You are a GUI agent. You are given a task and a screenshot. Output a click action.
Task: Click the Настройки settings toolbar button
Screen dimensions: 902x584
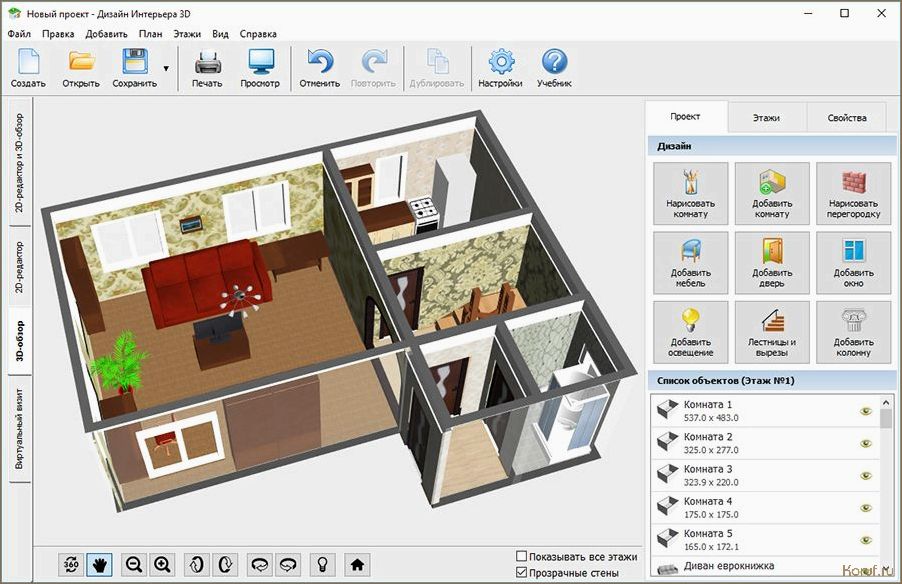click(x=500, y=68)
